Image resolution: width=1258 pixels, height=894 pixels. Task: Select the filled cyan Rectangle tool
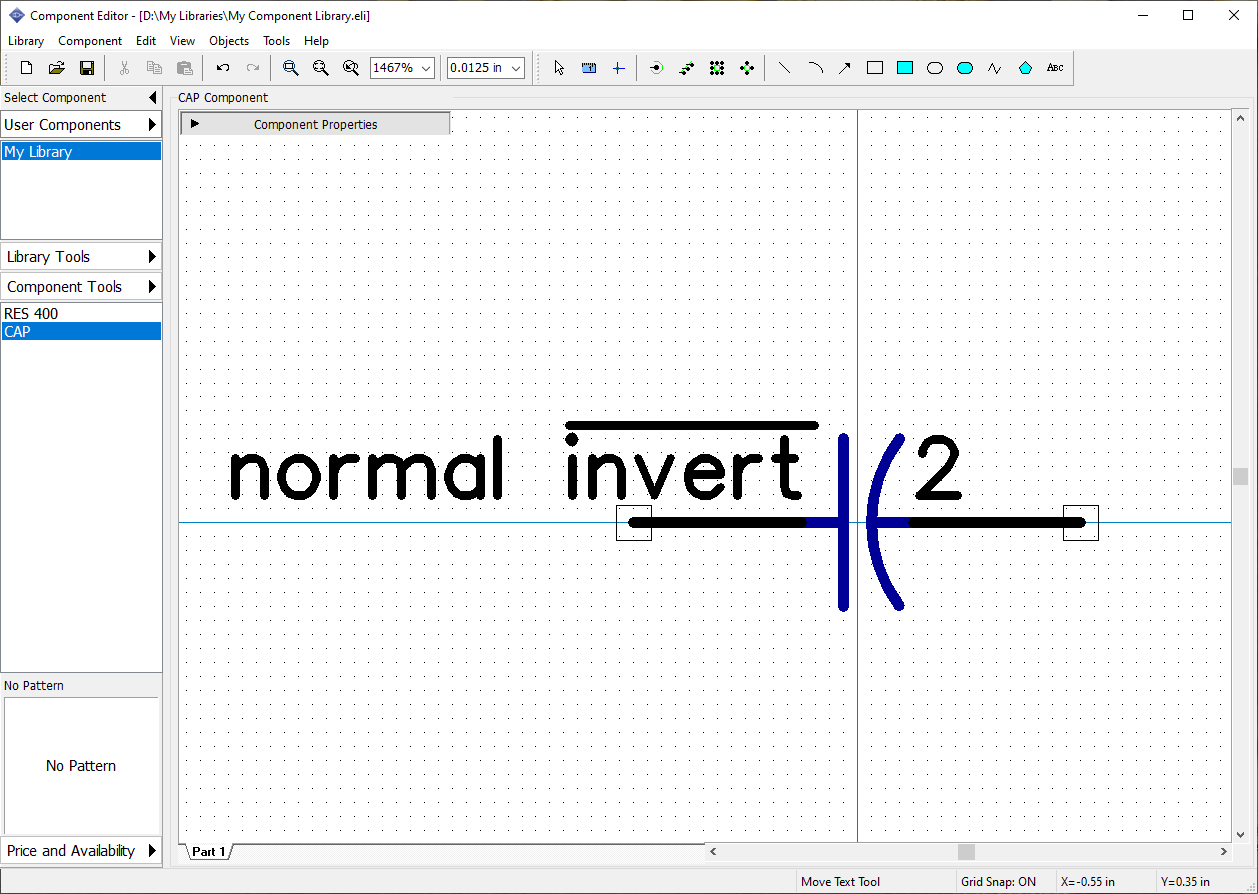click(905, 68)
